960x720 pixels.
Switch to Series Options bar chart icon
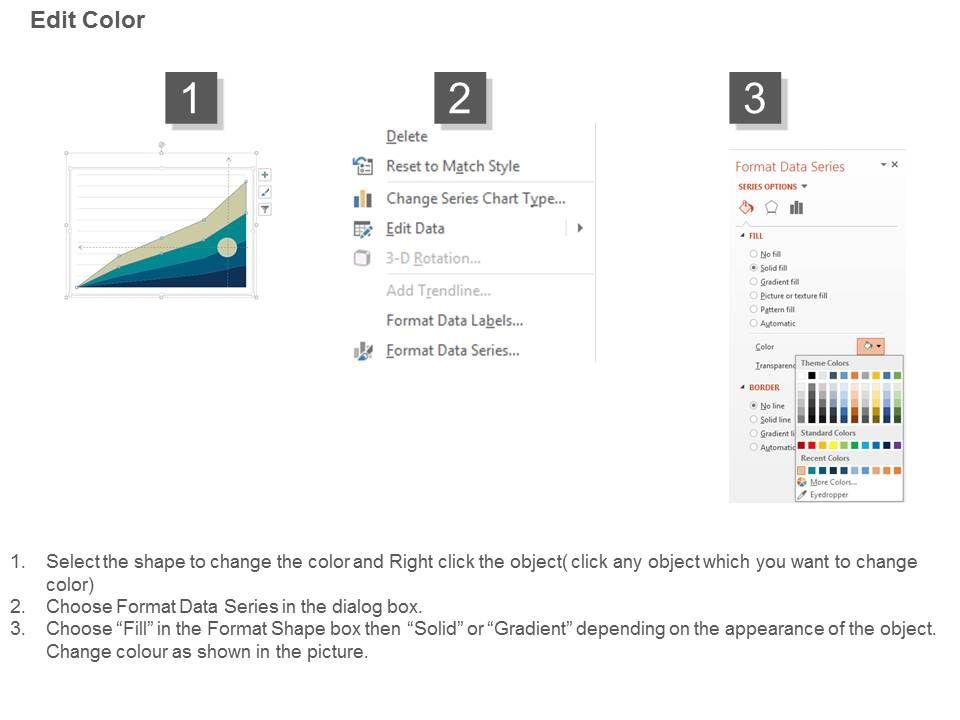point(797,208)
